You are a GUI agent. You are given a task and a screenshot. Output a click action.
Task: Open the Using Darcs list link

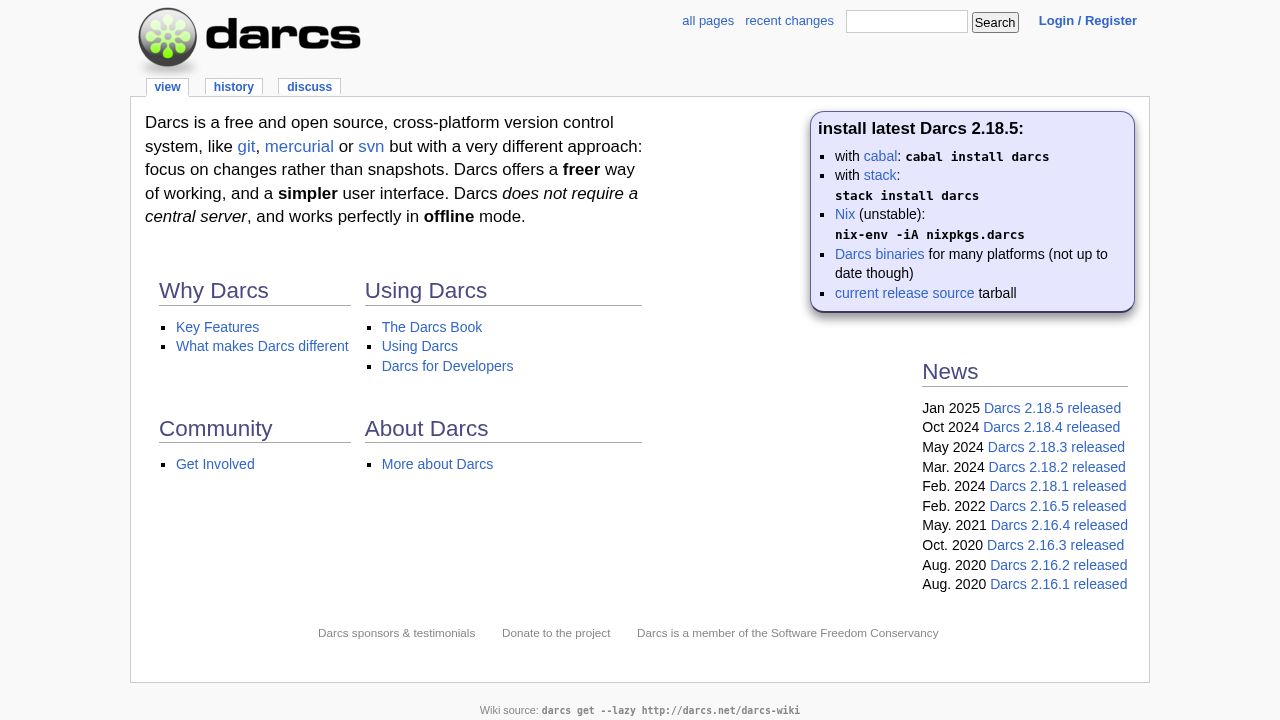click(420, 346)
